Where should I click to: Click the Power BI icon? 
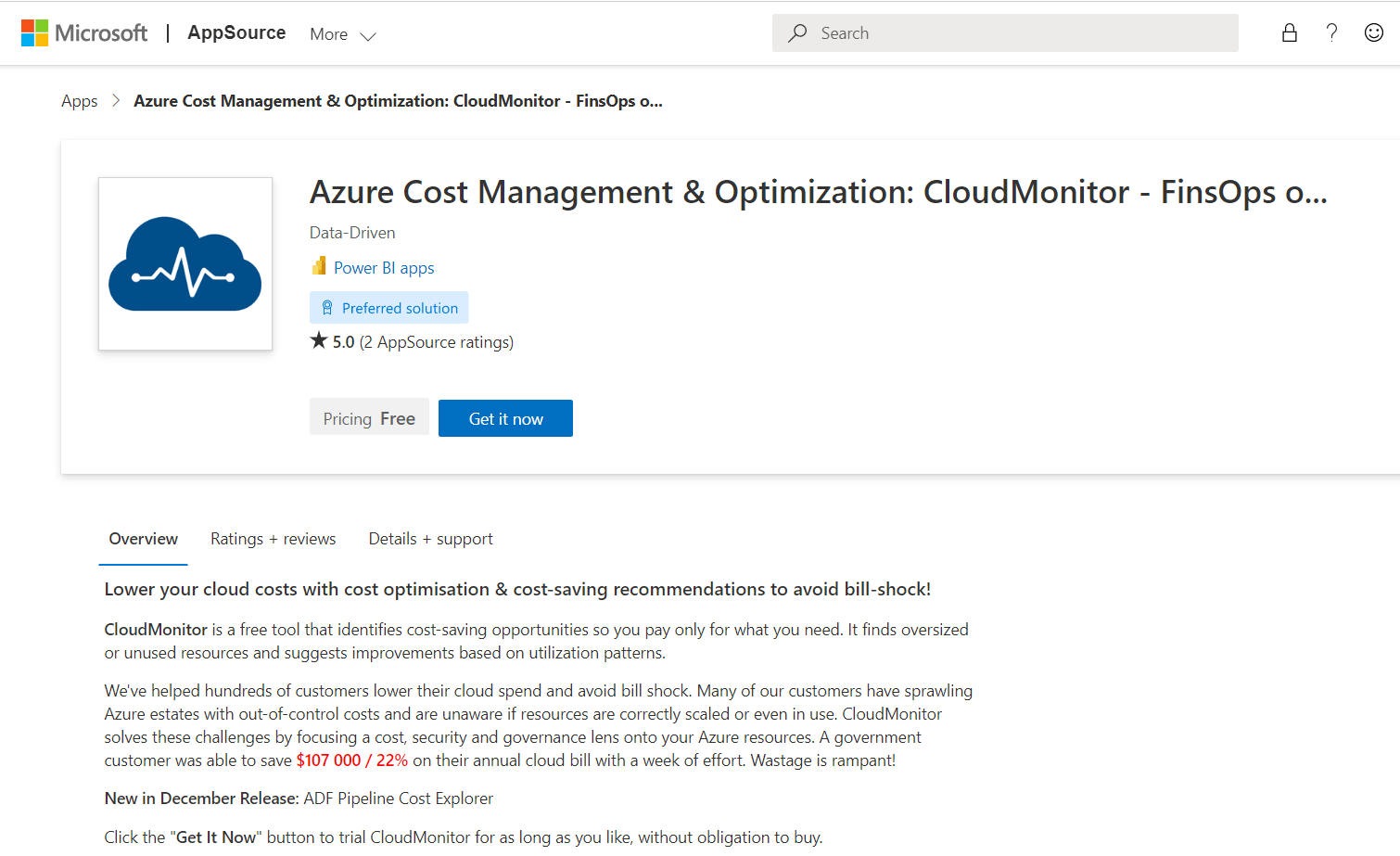[319, 266]
